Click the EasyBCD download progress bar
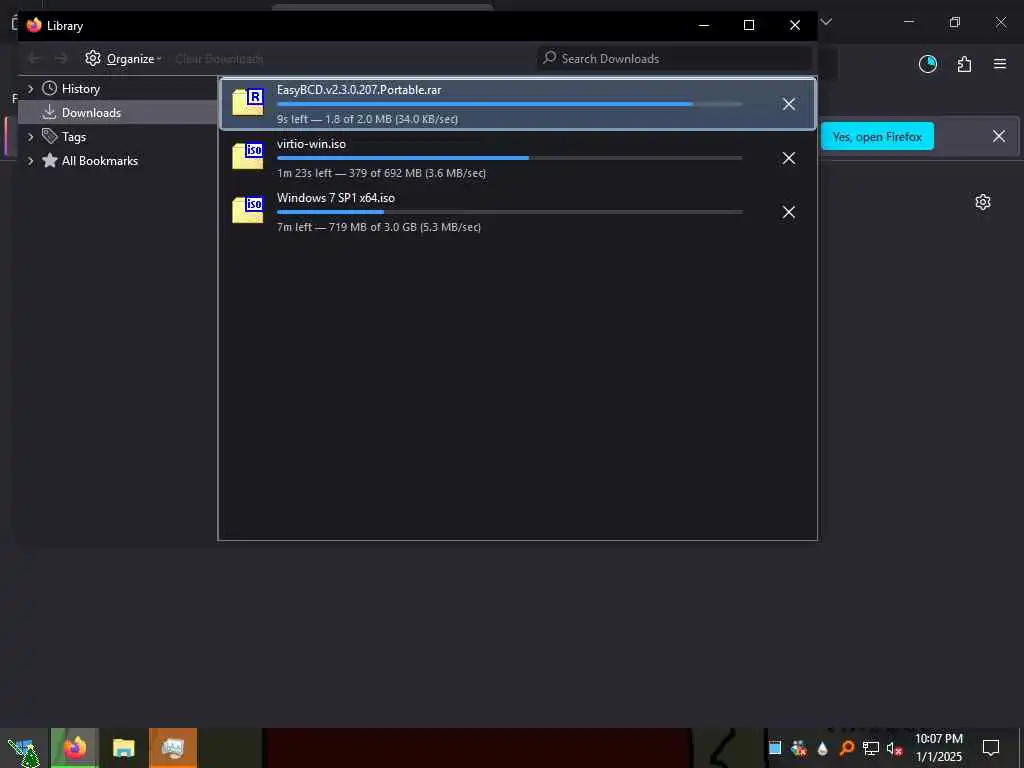This screenshot has width=1024, height=768. pos(509,104)
